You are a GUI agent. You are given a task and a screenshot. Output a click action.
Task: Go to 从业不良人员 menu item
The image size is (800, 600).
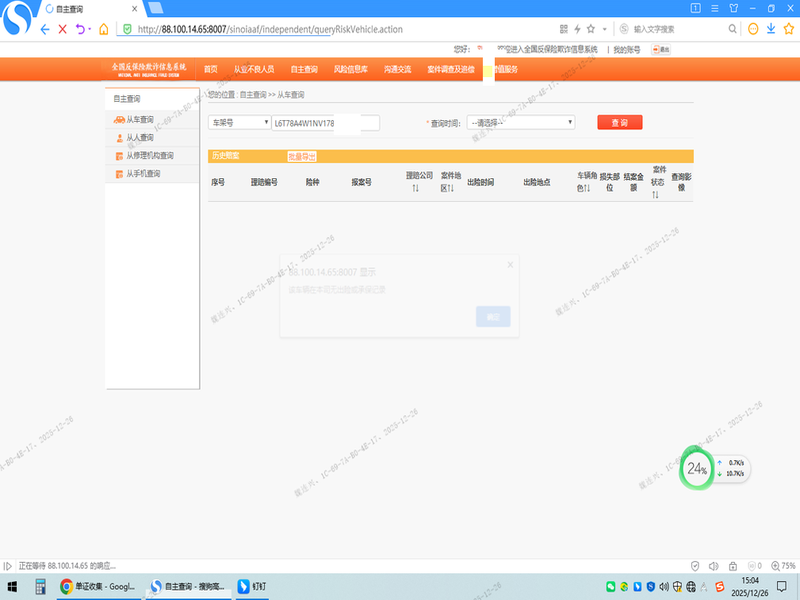tap(254, 69)
